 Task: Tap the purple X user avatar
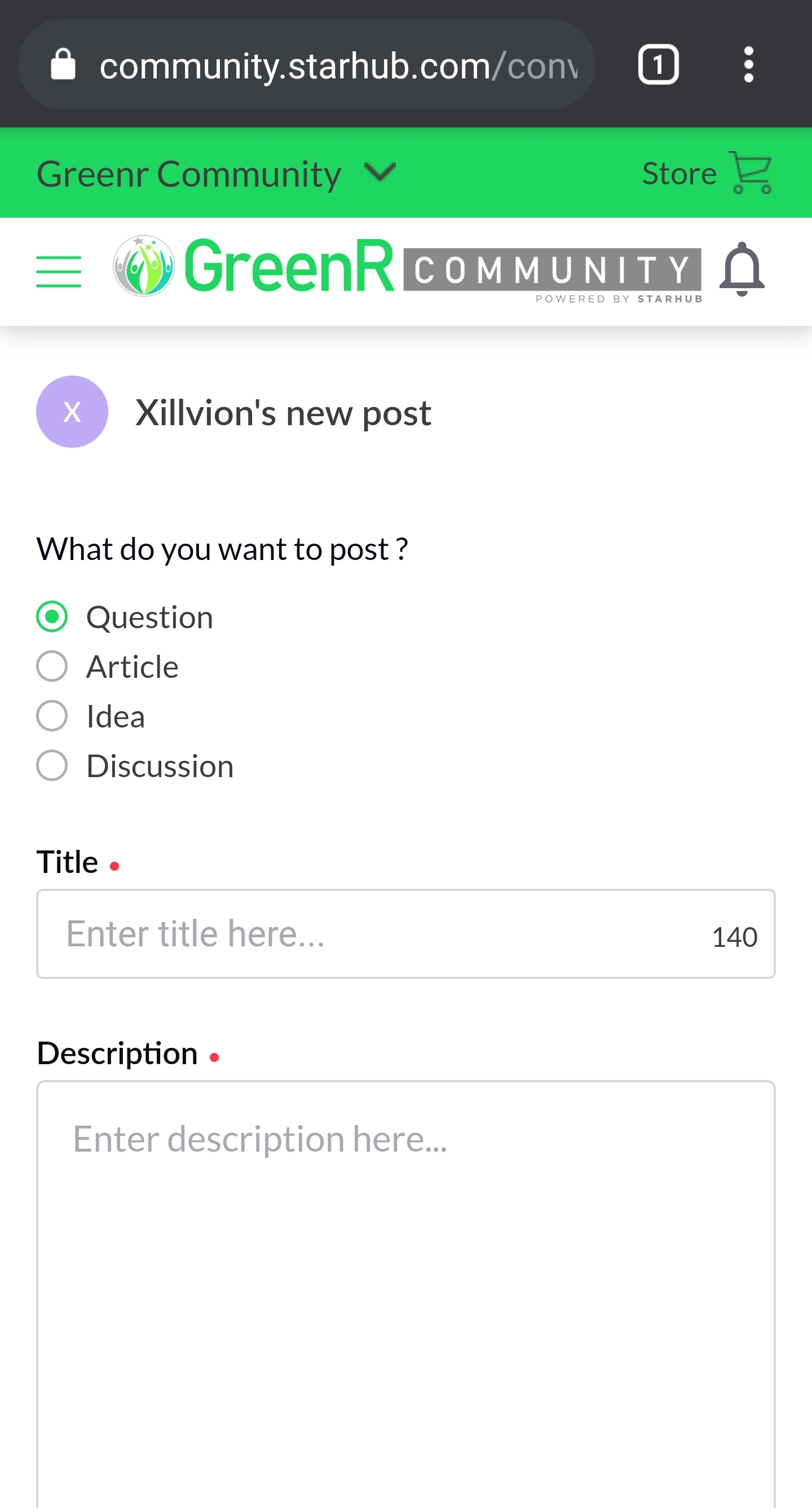[x=72, y=412]
